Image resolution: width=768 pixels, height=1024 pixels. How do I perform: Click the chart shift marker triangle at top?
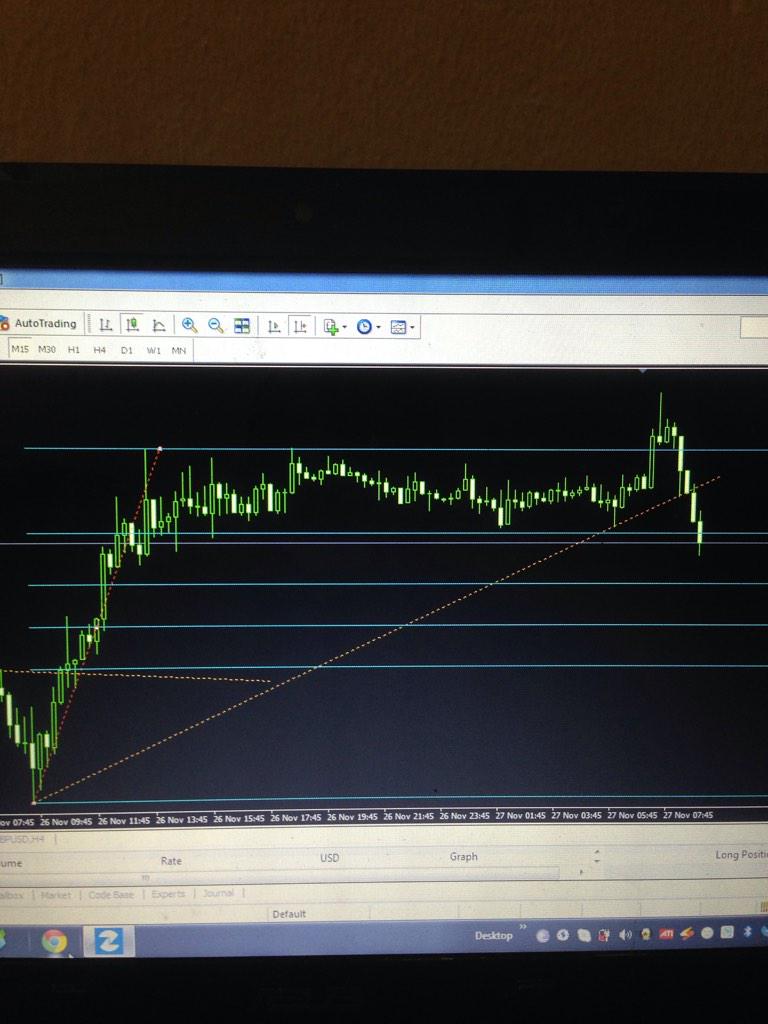click(x=643, y=371)
